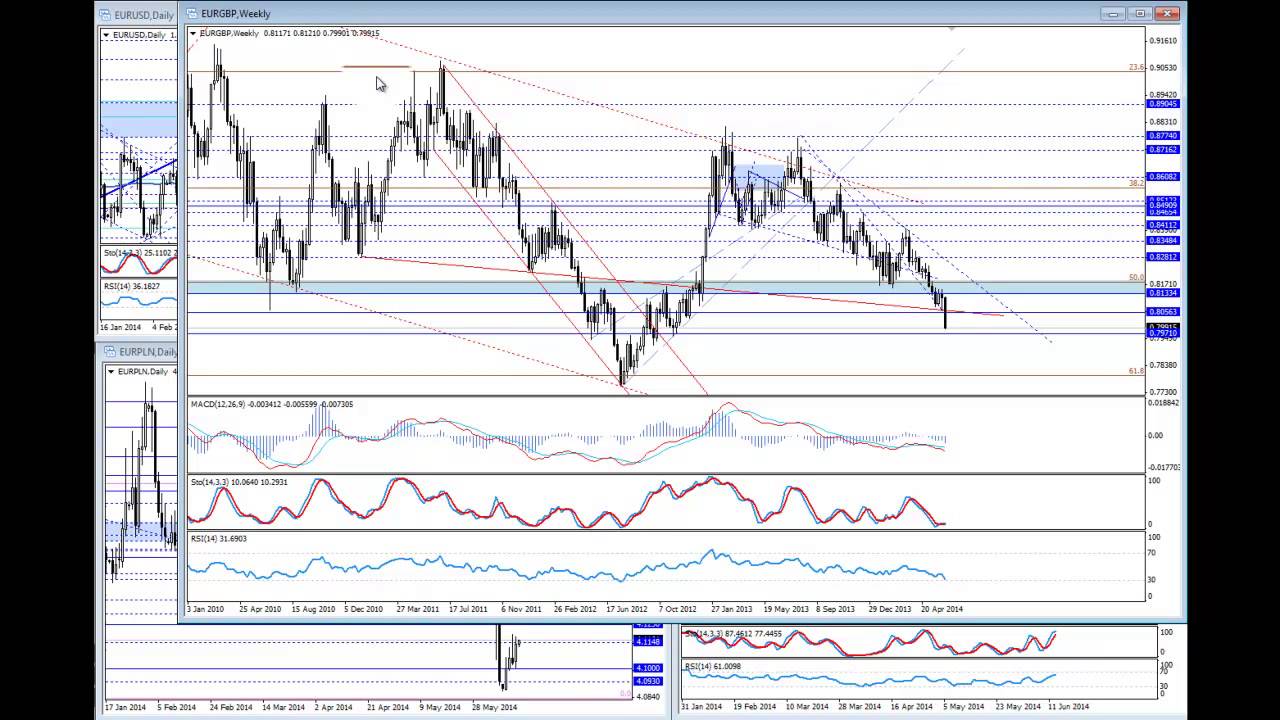Click the 0.82812 price level tag
The width and height of the screenshot is (1280, 720).
[1163, 257]
